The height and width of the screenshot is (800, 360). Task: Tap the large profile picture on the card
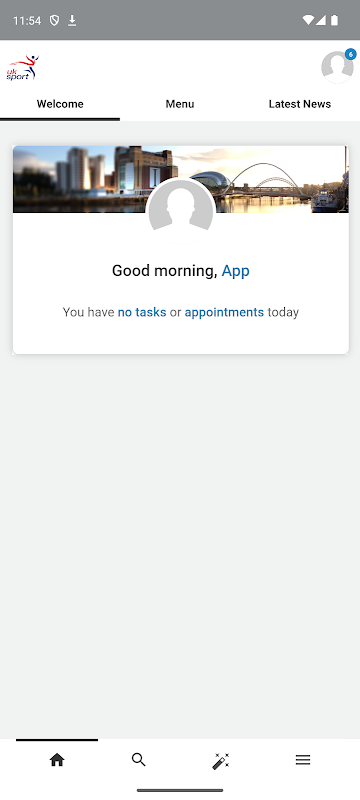pyautogui.click(x=181, y=211)
